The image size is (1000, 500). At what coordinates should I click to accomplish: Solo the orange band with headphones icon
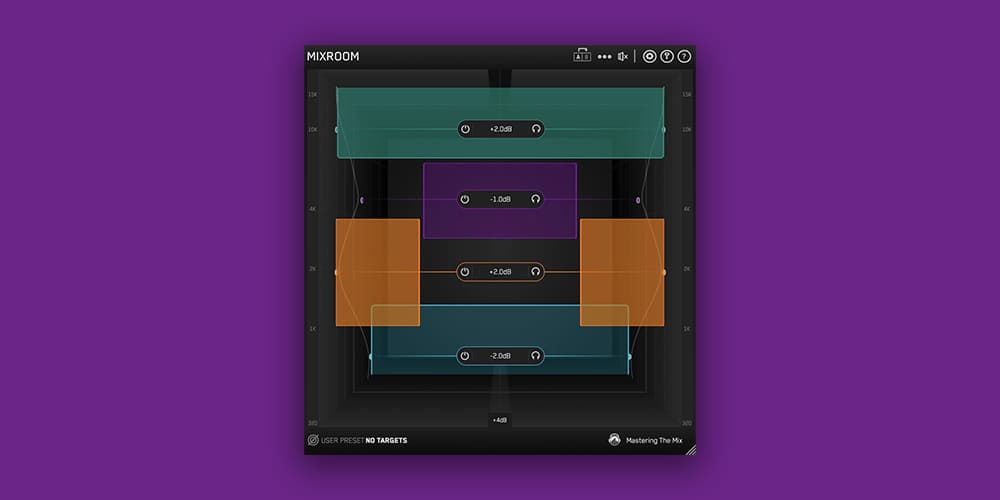click(536, 272)
